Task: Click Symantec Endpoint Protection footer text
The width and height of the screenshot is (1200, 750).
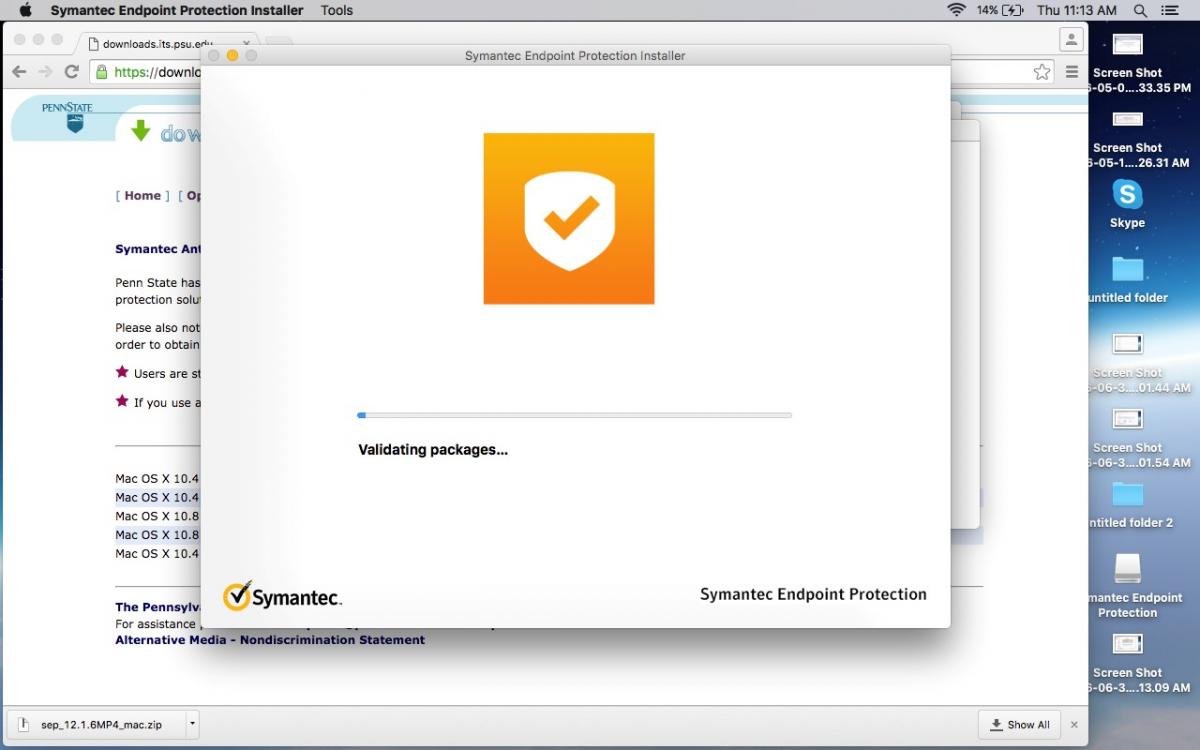Action: coord(813,594)
